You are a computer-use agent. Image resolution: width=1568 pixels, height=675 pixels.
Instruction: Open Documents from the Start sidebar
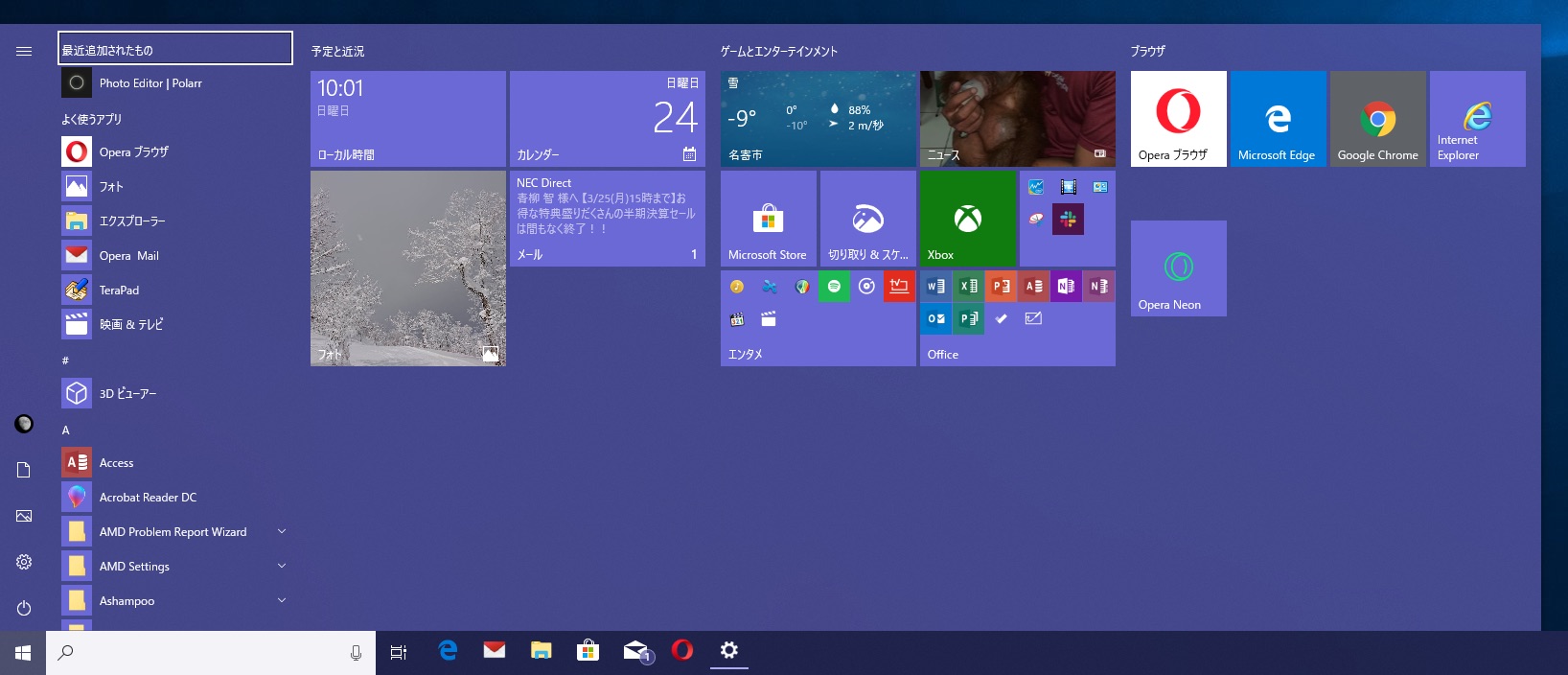tap(24, 470)
